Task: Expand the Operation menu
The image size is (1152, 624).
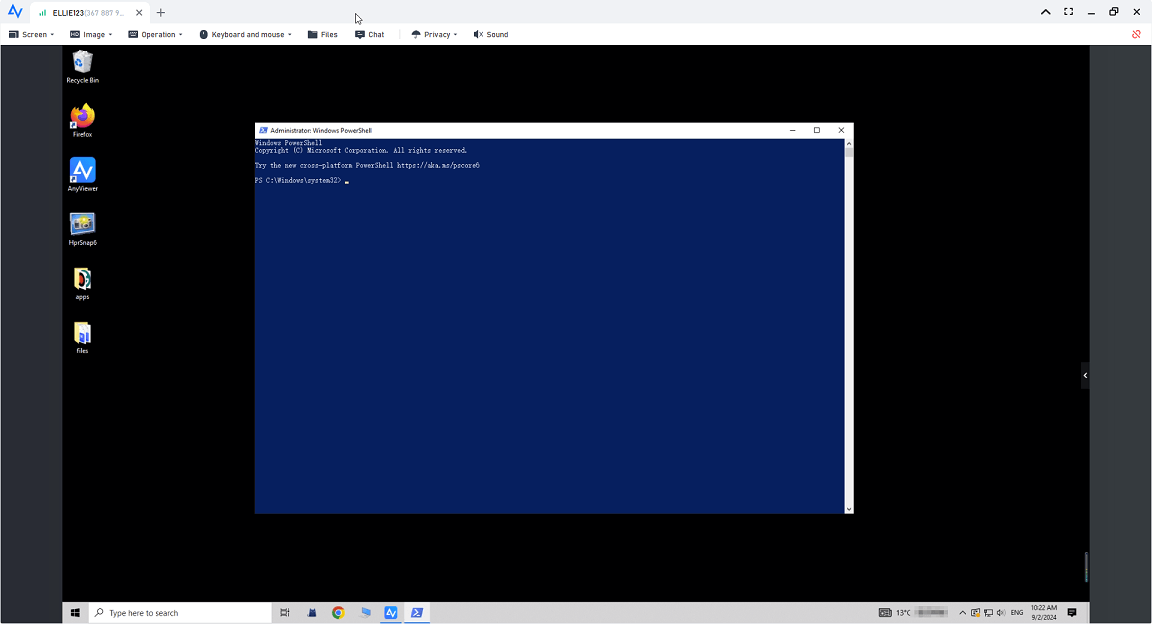Action: click(x=155, y=35)
